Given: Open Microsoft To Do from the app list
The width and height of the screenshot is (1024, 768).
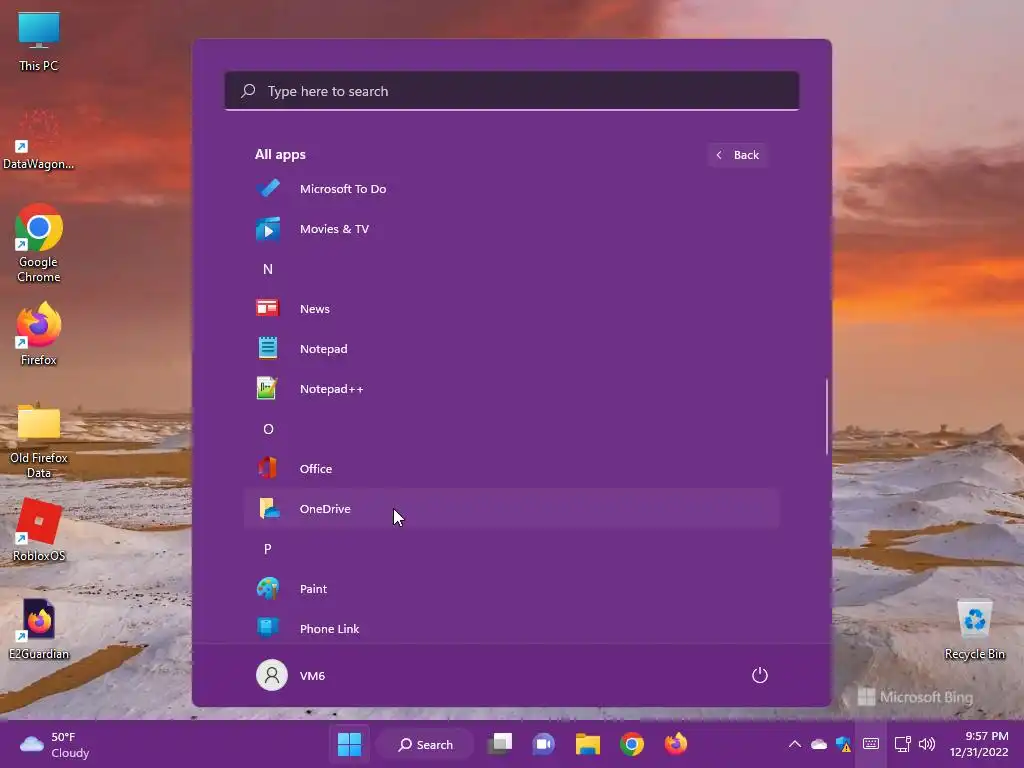Looking at the screenshot, I should coord(511,189).
